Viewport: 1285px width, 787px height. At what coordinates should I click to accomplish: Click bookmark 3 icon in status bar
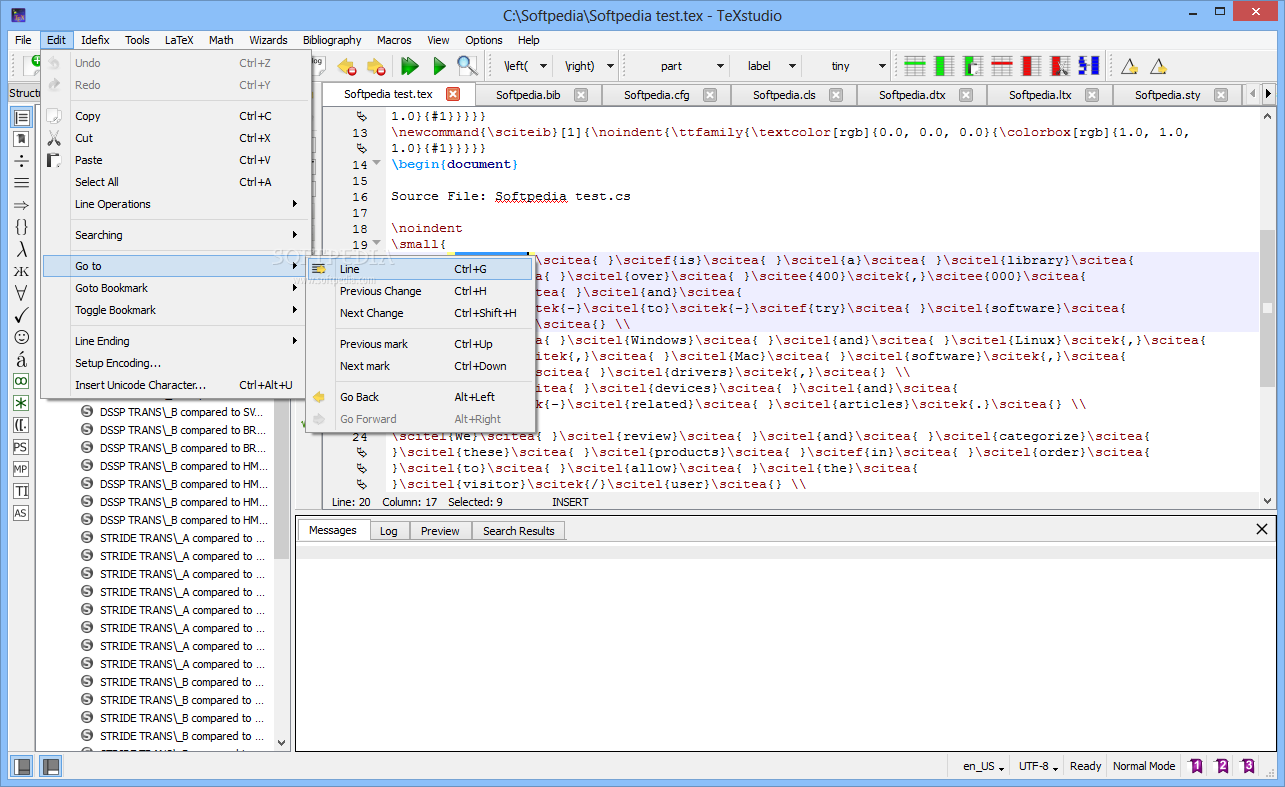point(1248,766)
